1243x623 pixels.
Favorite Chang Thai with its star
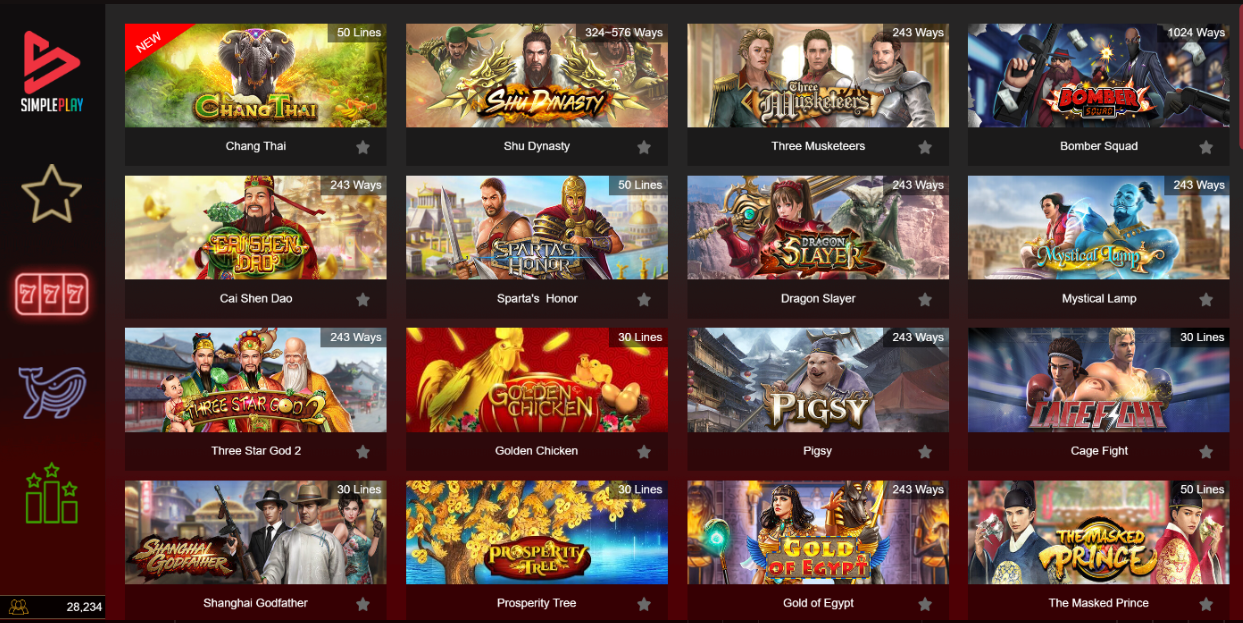tap(363, 147)
